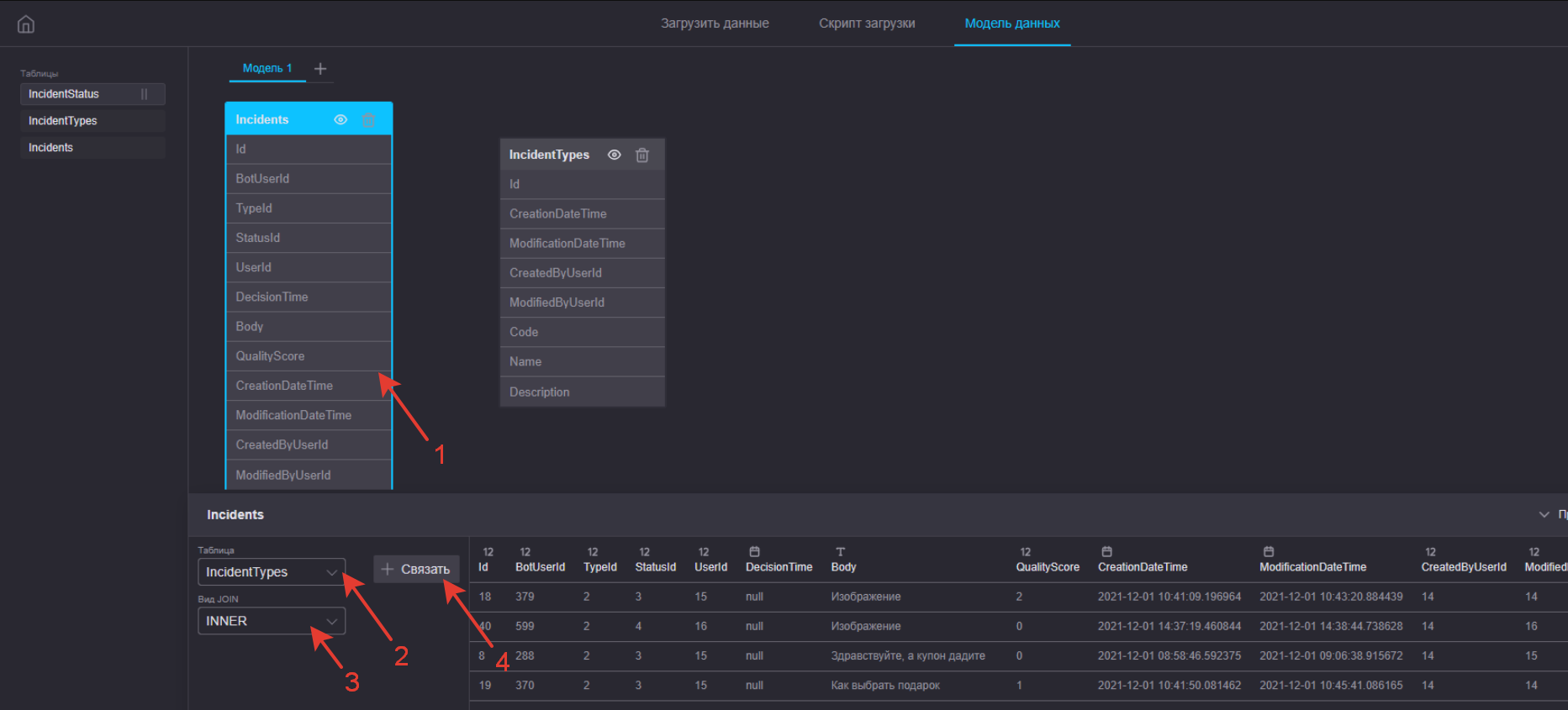Image resolution: width=1568 pixels, height=710 pixels.
Task: Click timestamp '2021-12-01 10:41:09.196964'
Action: point(1169,597)
